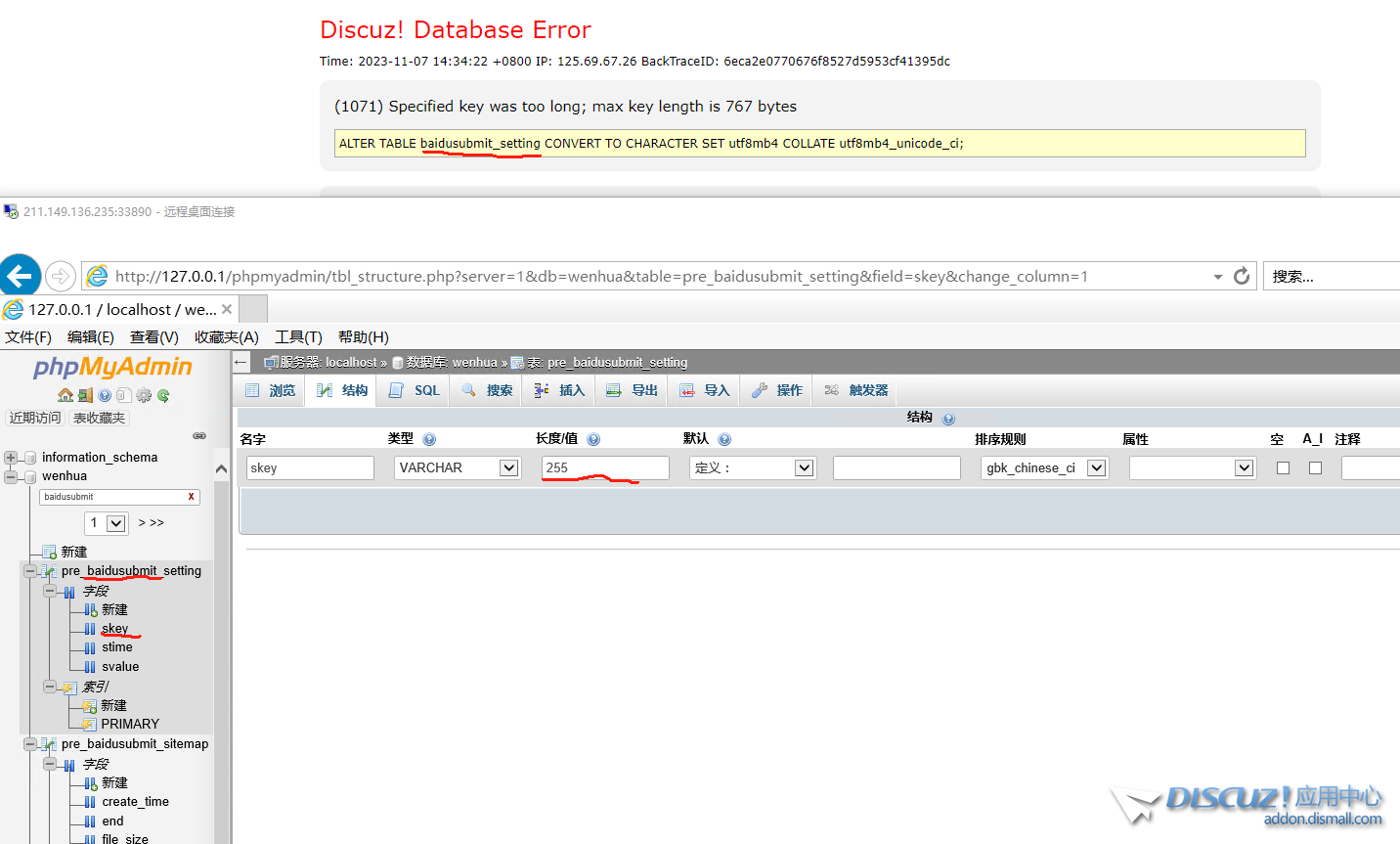The image size is (1400, 844).
Task: Clear the baidusubmit filter with red X
Action: pos(191,497)
